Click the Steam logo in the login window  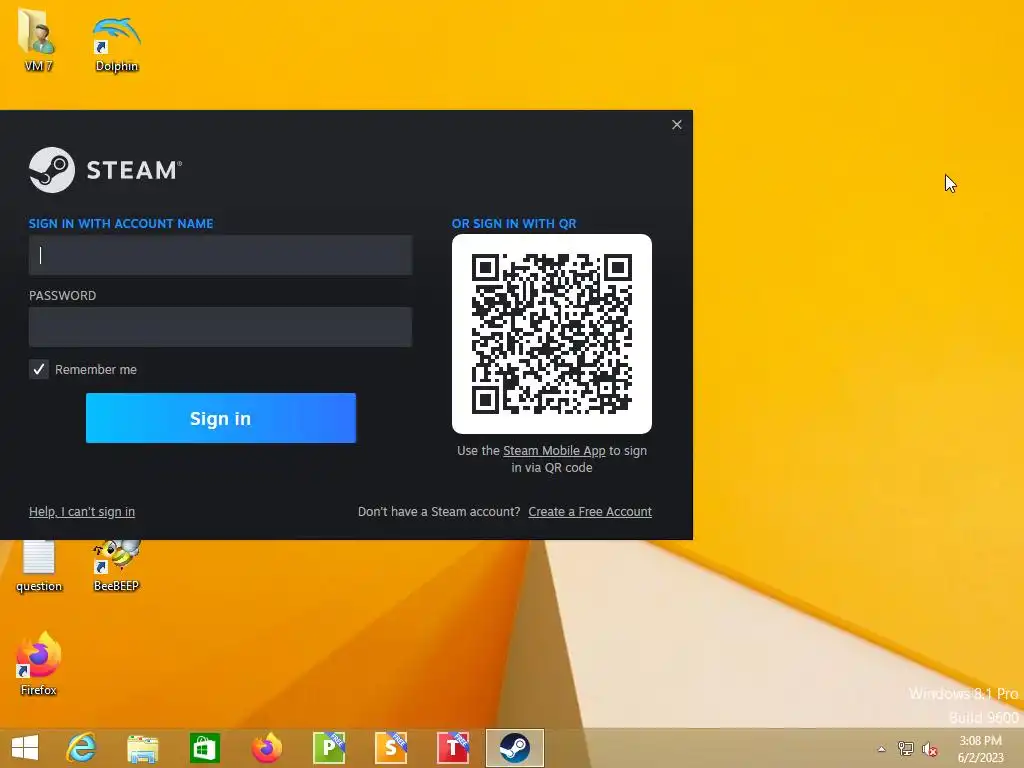point(105,170)
